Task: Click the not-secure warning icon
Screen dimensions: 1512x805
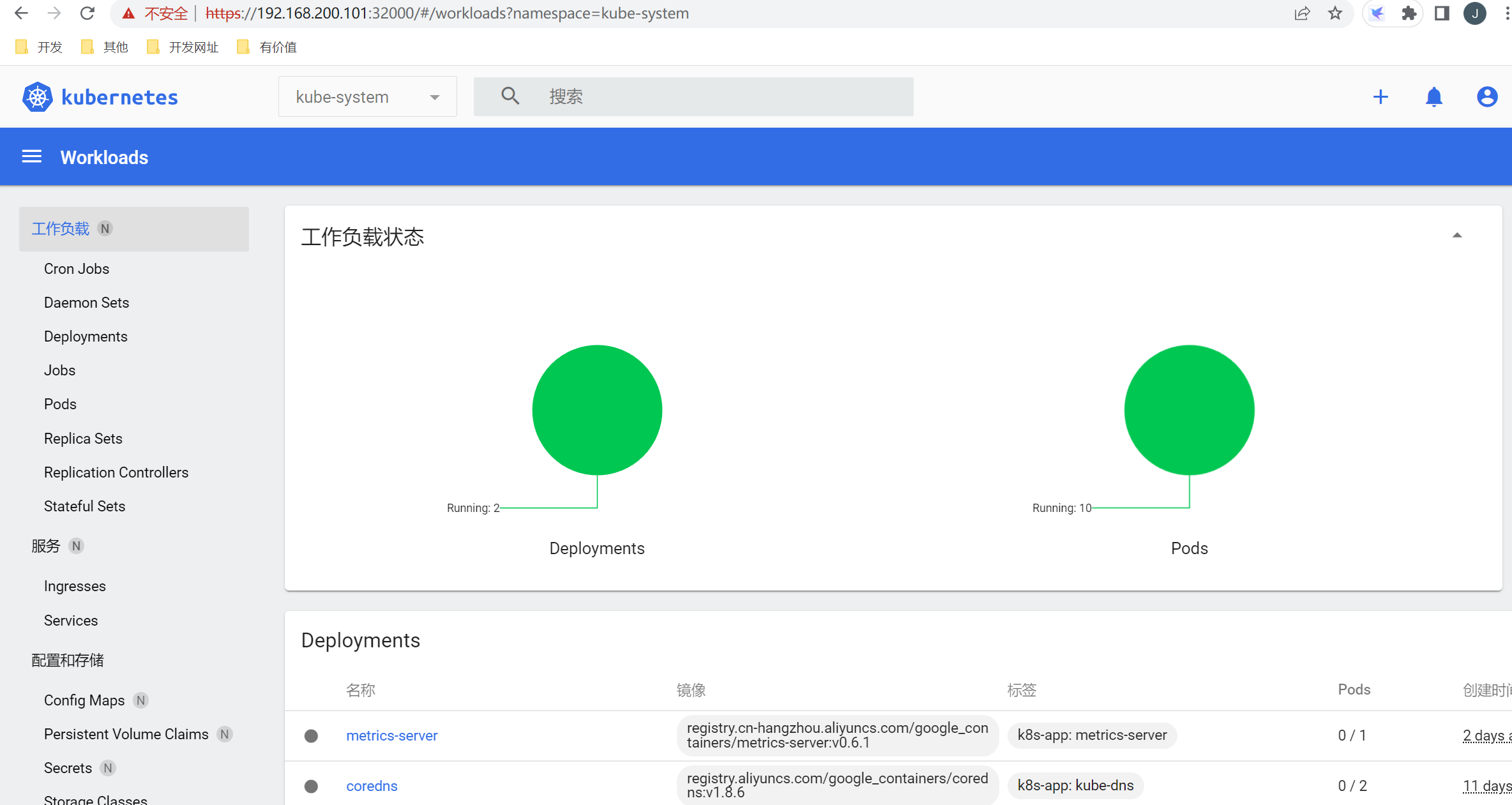Action: pyautogui.click(x=128, y=13)
